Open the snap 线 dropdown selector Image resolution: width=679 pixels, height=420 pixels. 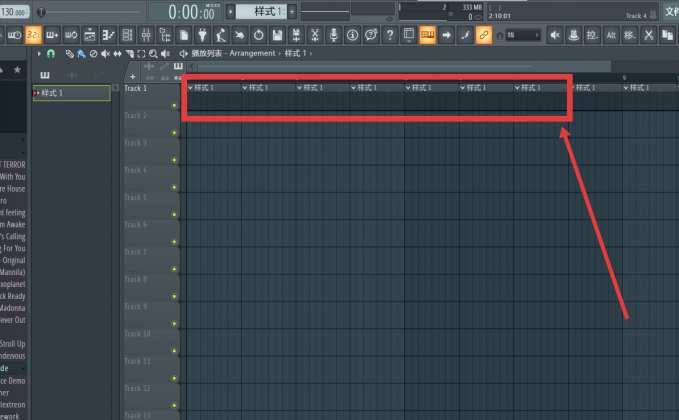pyautogui.click(x=523, y=35)
